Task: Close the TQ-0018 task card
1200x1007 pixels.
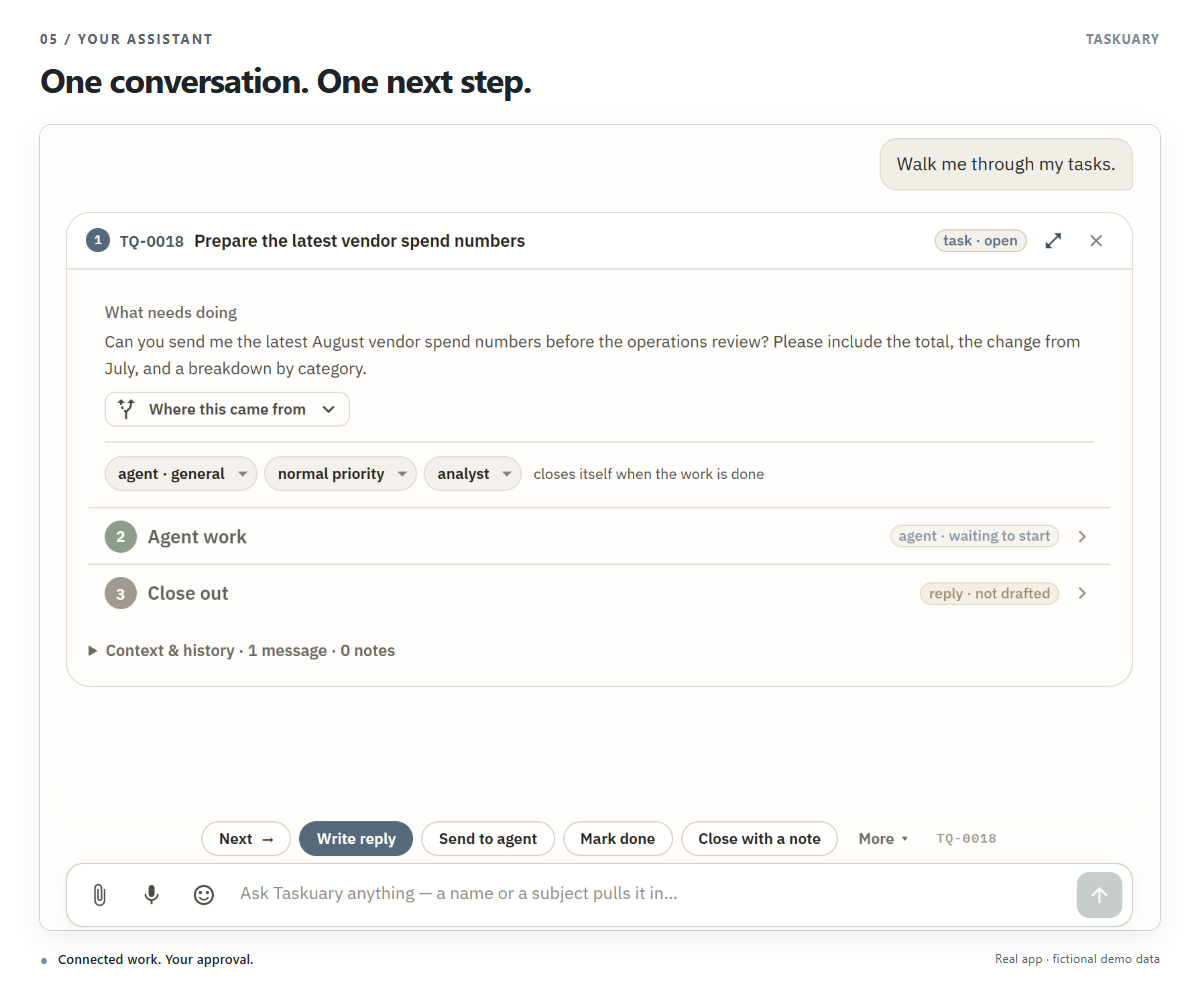Action: pos(1096,241)
